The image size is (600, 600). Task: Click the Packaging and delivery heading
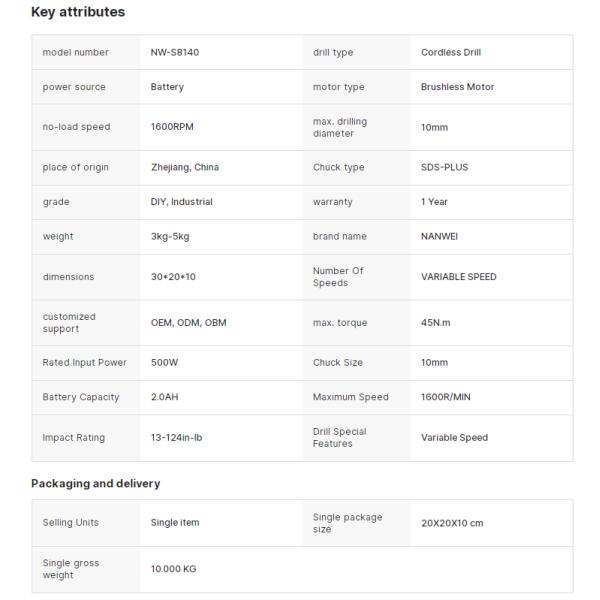(95, 483)
